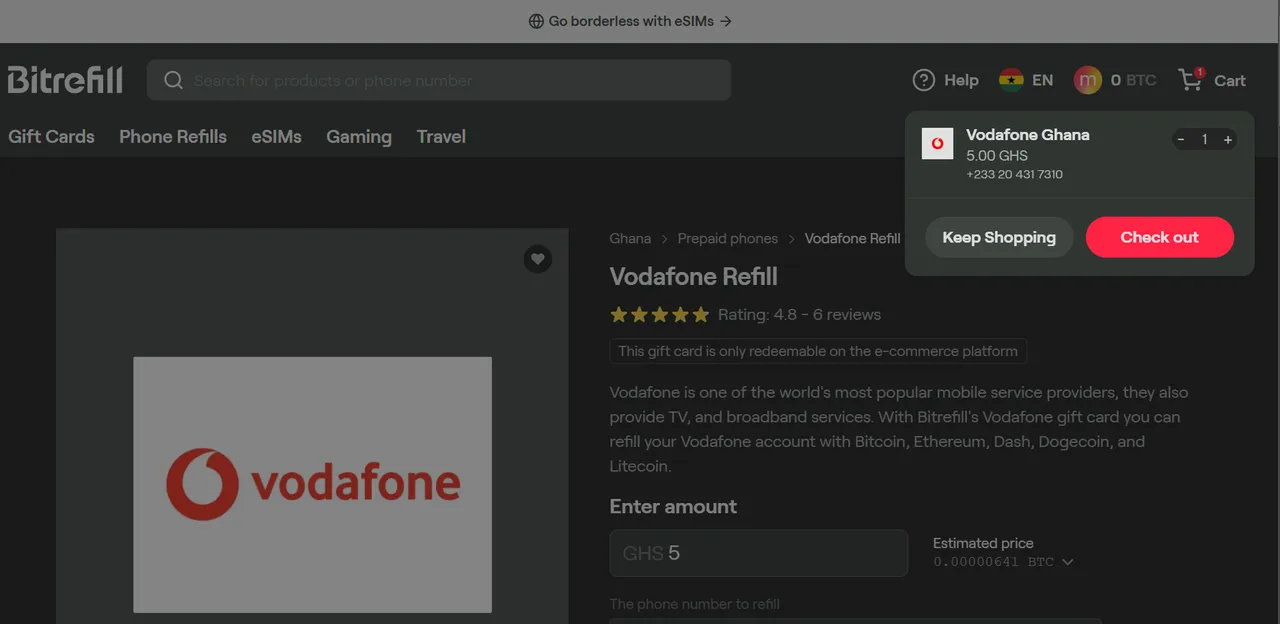
Task: Focus the product search field
Action: click(x=439, y=80)
